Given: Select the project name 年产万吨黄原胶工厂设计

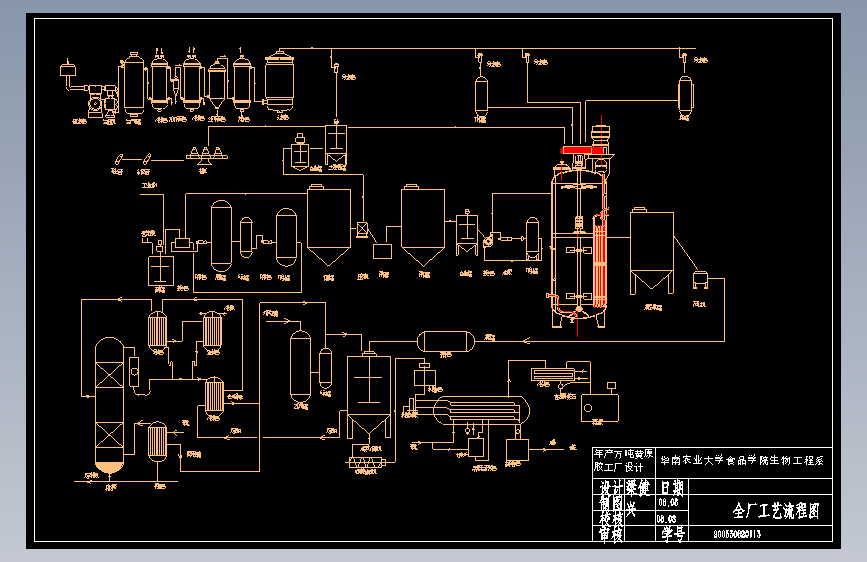Looking at the screenshot, I should point(624,460).
